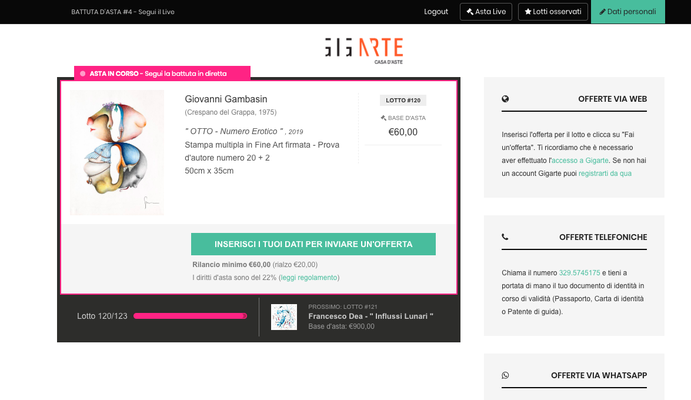Image resolution: width=691 pixels, height=400 pixels.
Task: Click the 'Offerte telefoniche' heading
Action: point(603,237)
